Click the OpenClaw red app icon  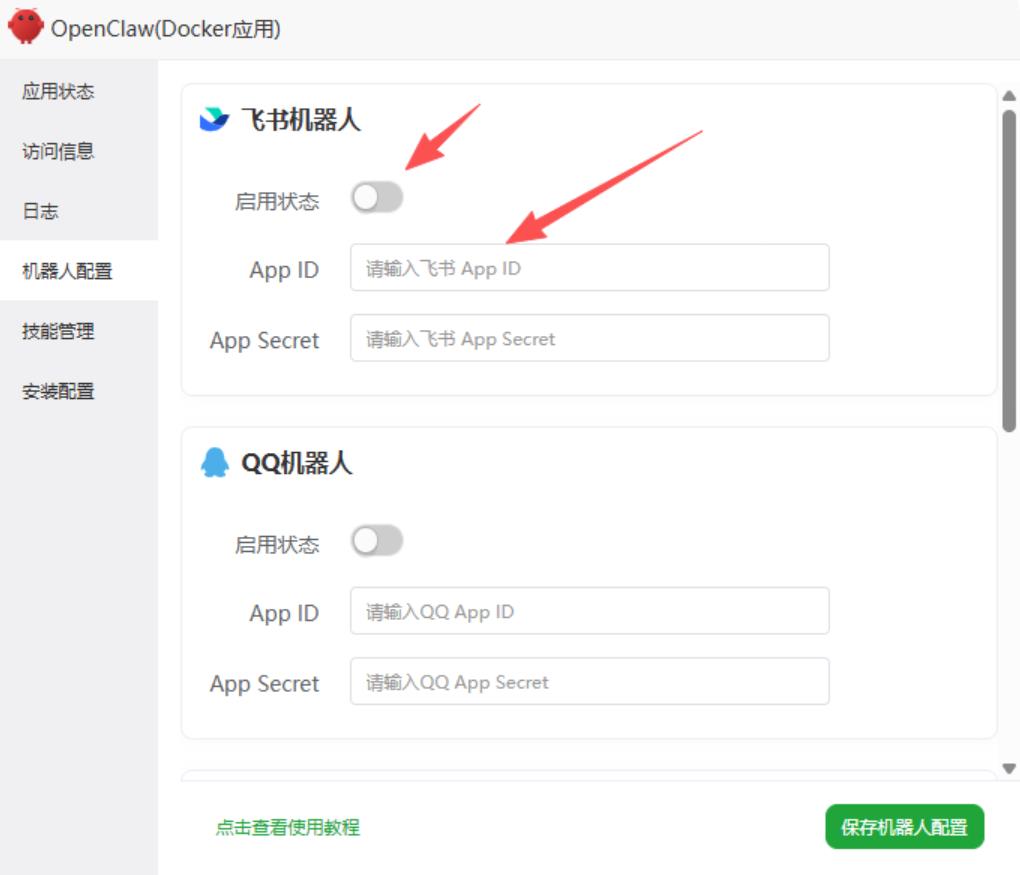point(26,27)
